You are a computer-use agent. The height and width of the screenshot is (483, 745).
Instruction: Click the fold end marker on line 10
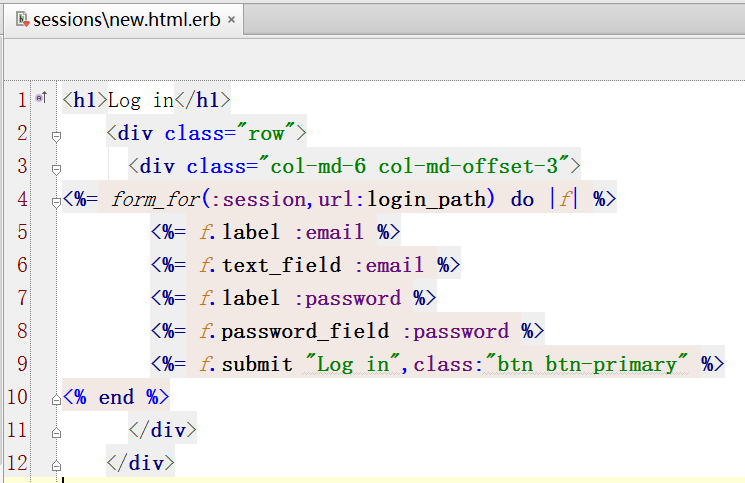(x=57, y=400)
